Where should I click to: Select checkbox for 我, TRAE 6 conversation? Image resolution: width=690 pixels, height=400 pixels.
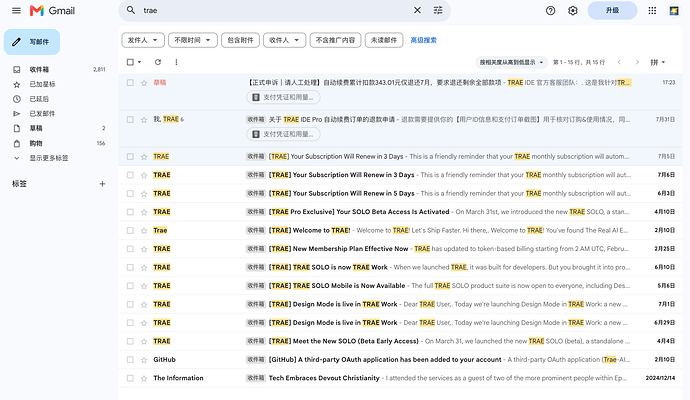coord(130,120)
